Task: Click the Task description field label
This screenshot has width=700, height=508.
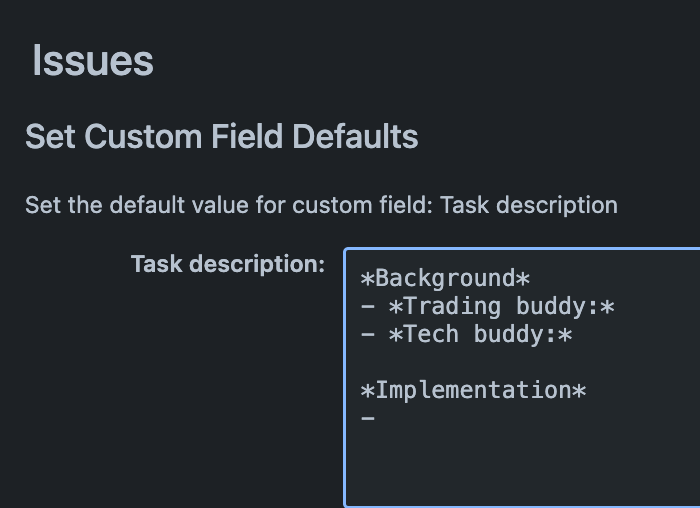Action: pos(228,264)
